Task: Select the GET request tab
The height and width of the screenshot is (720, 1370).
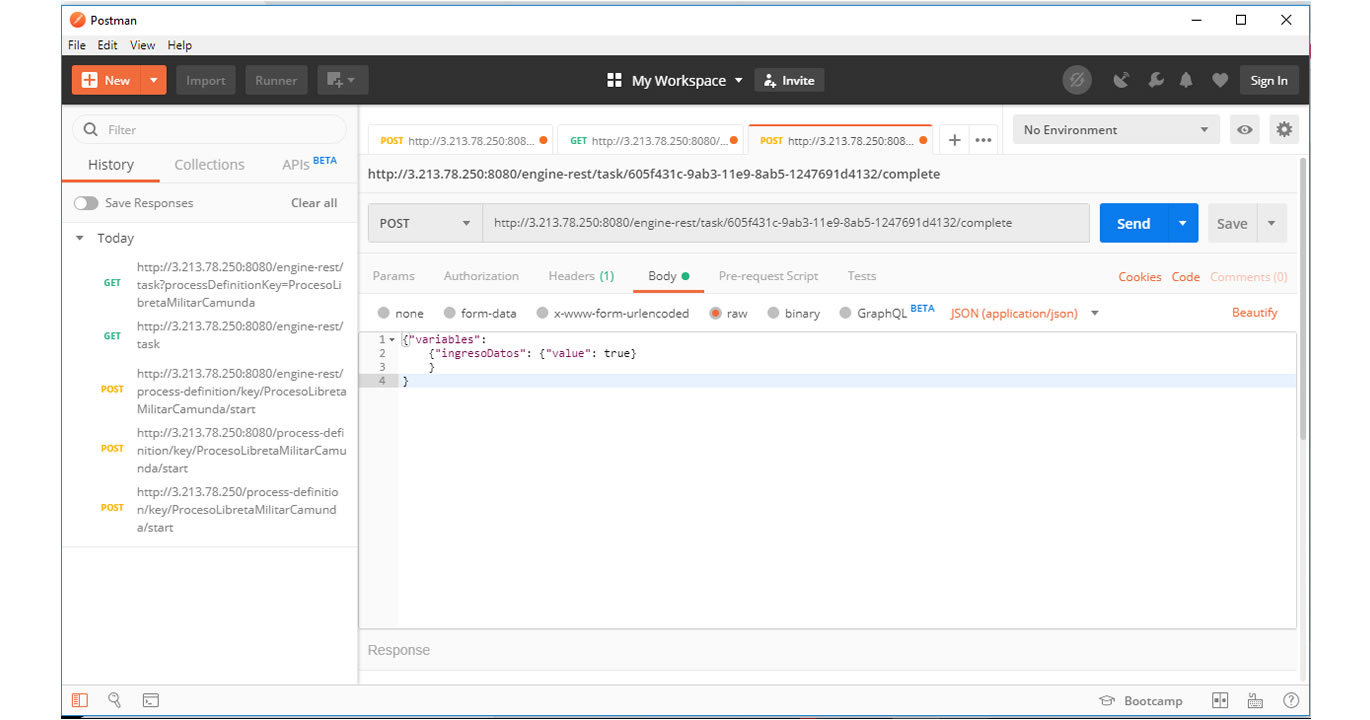Action: pyautogui.click(x=651, y=141)
